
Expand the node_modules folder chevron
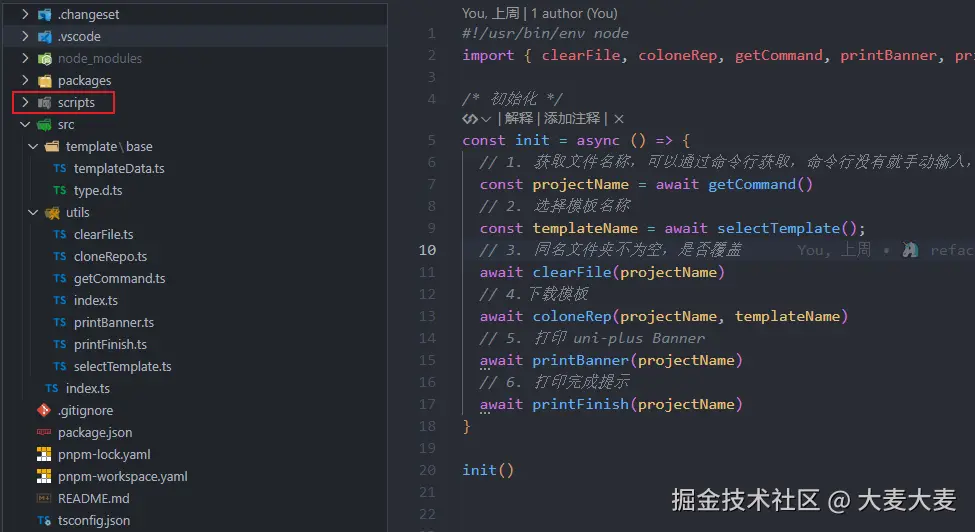(x=25, y=58)
